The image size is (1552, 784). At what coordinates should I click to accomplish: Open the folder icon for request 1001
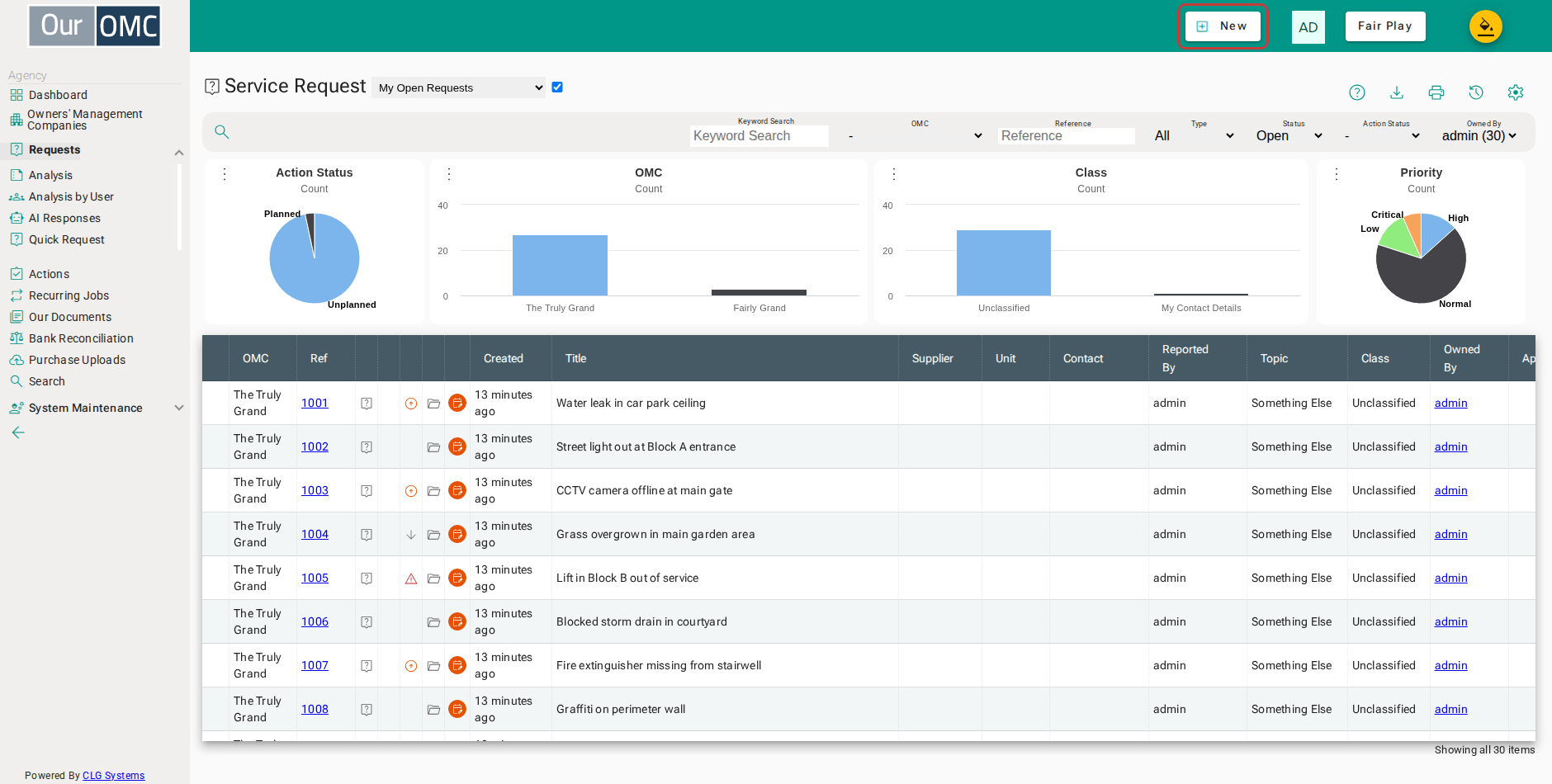[433, 404]
